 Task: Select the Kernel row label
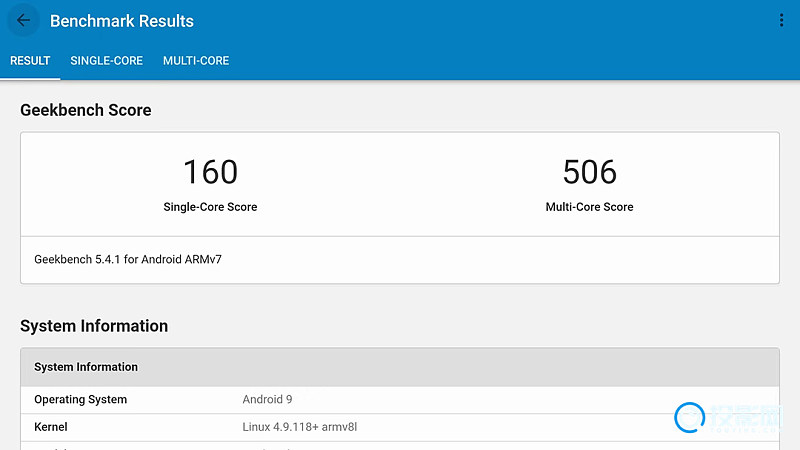(x=51, y=427)
